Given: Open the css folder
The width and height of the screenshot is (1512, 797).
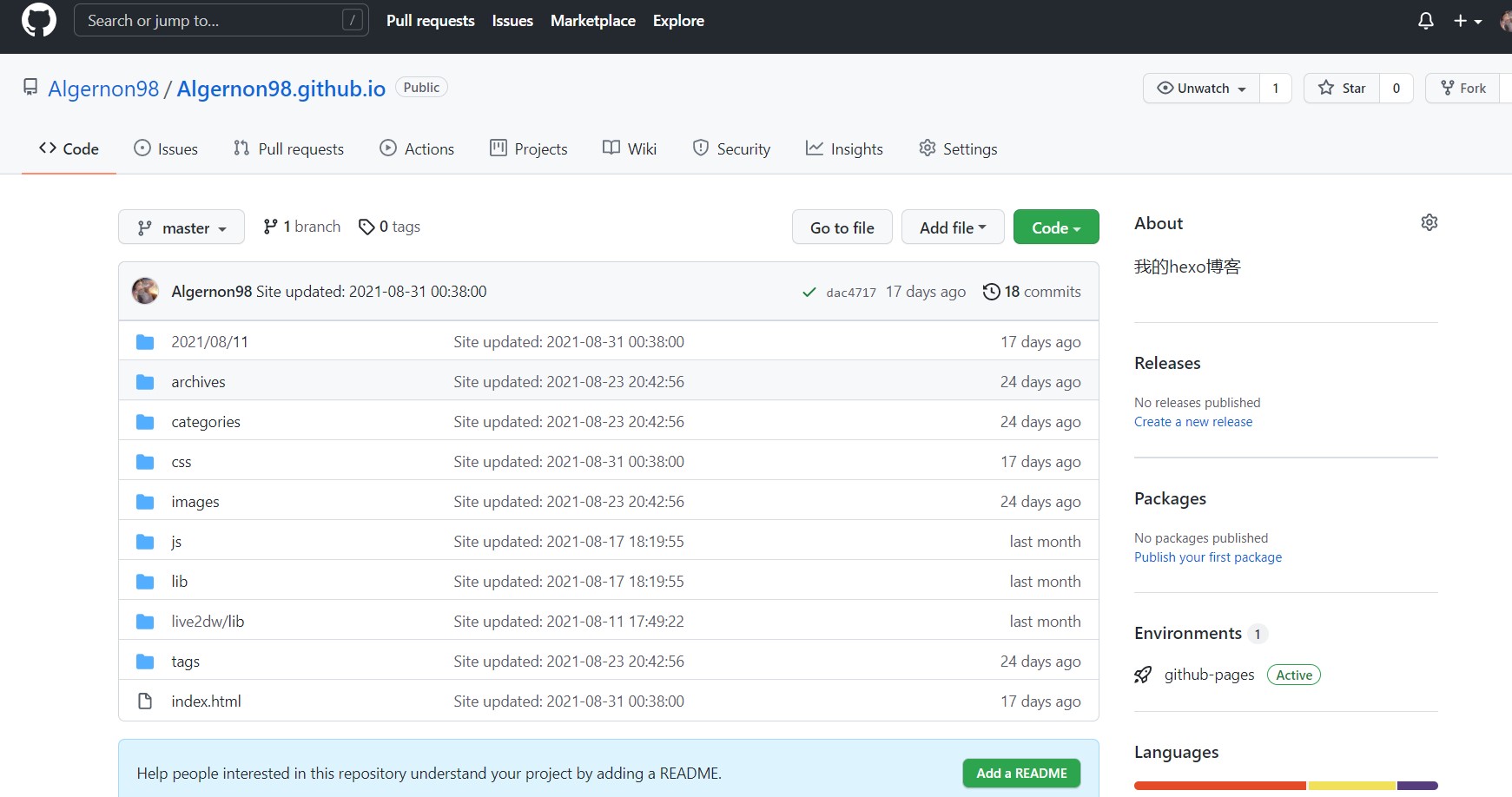Looking at the screenshot, I should click(x=181, y=462).
